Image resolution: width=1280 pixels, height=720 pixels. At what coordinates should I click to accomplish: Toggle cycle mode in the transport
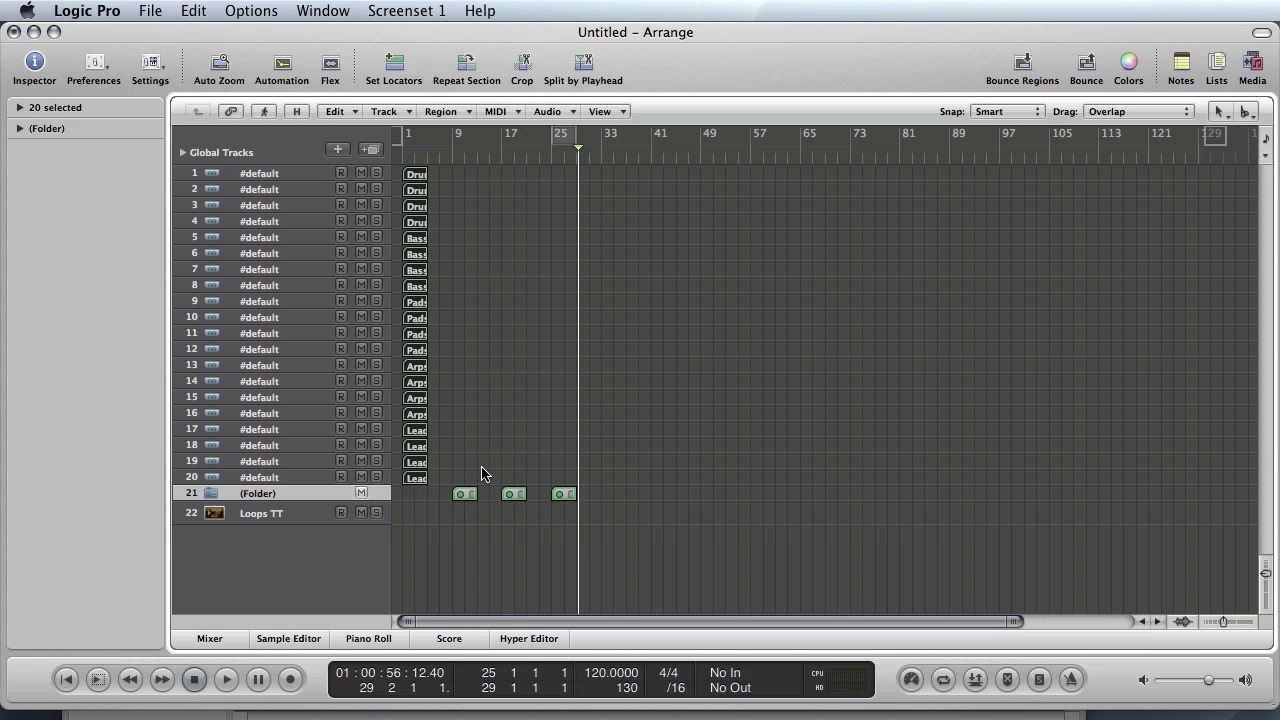[x=943, y=680]
